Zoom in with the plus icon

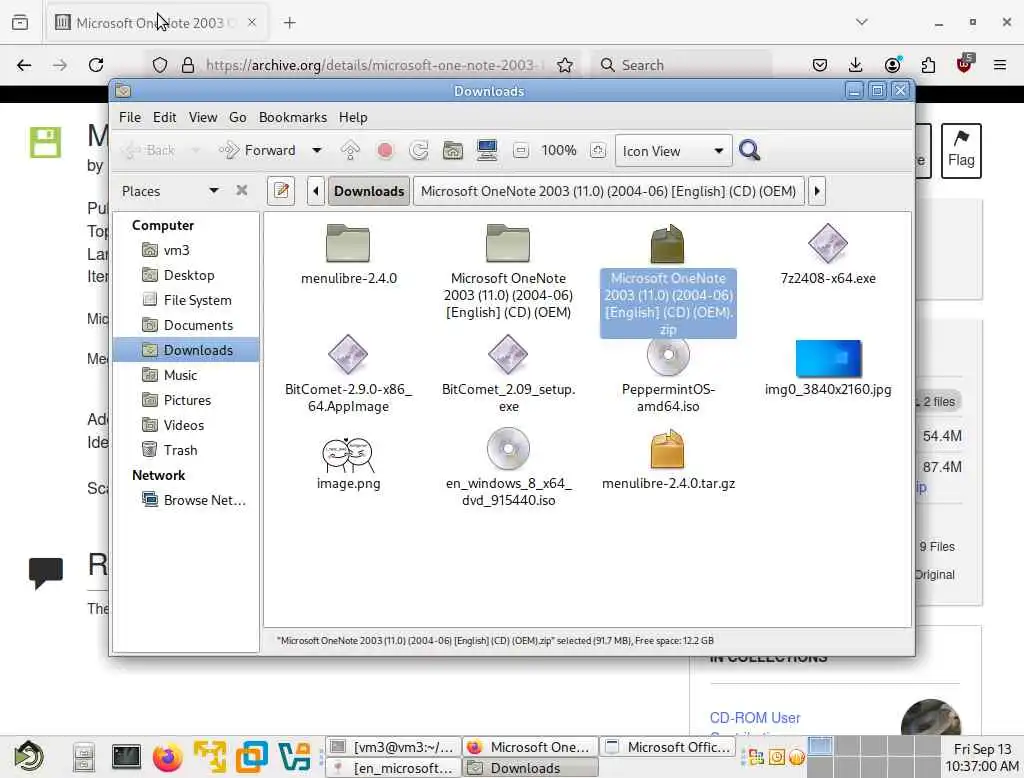coord(597,150)
